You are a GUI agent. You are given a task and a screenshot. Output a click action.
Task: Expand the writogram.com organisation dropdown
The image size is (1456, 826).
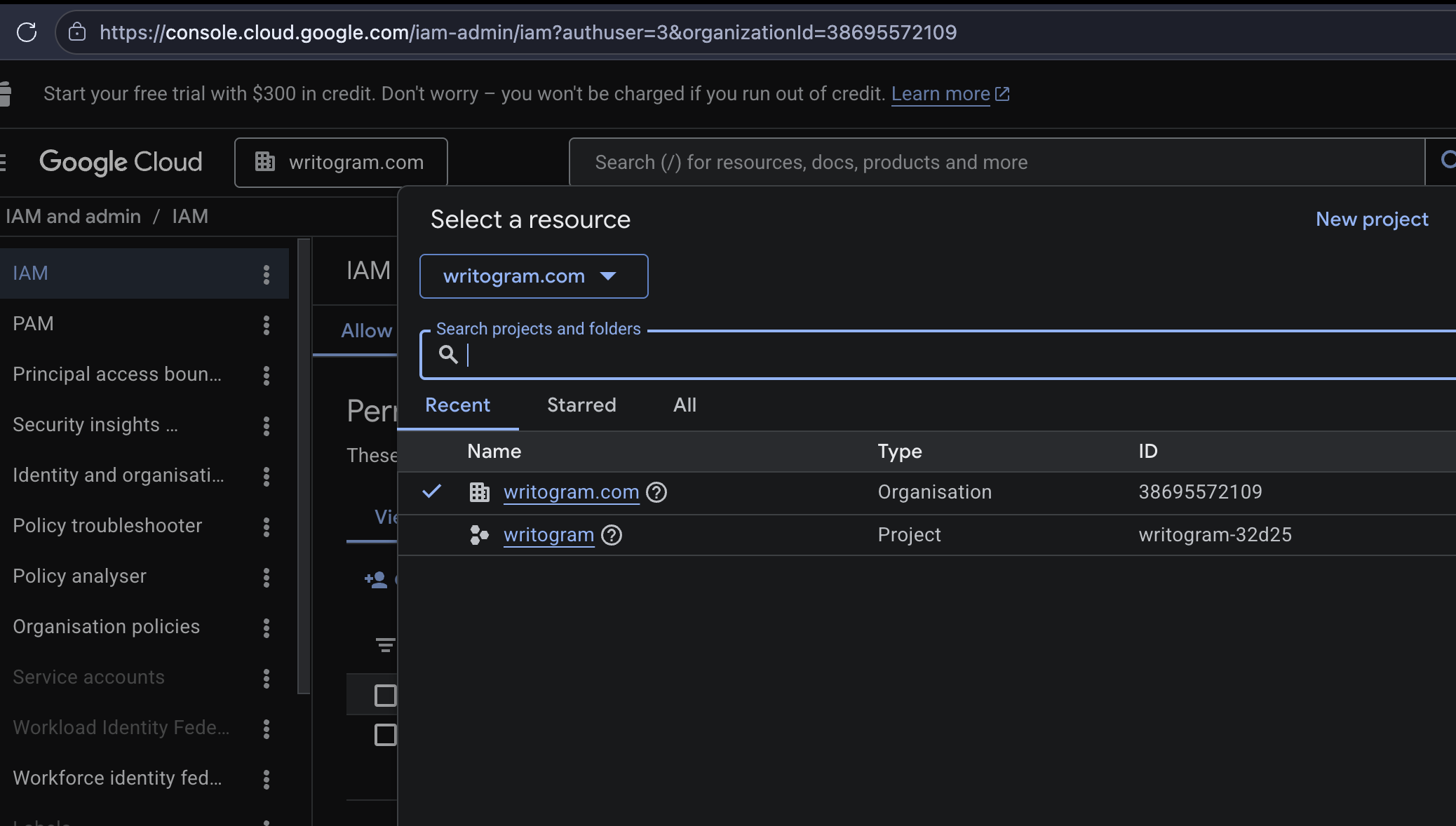[x=534, y=276]
